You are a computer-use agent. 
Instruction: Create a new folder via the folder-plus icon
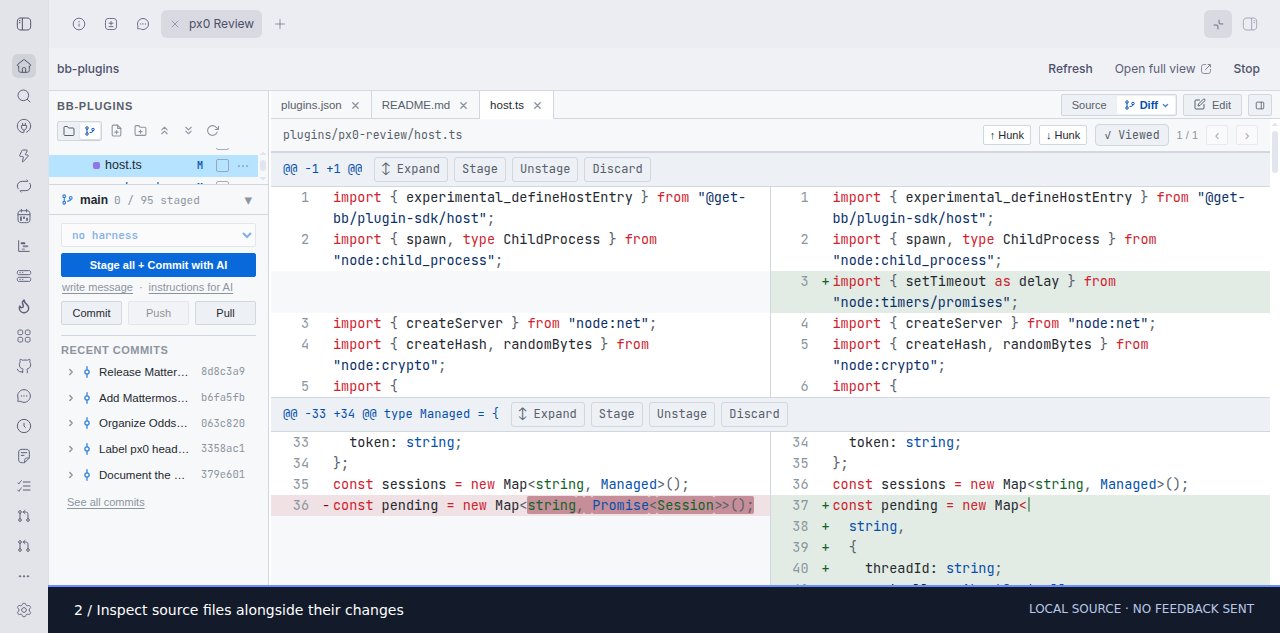pos(140,131)
